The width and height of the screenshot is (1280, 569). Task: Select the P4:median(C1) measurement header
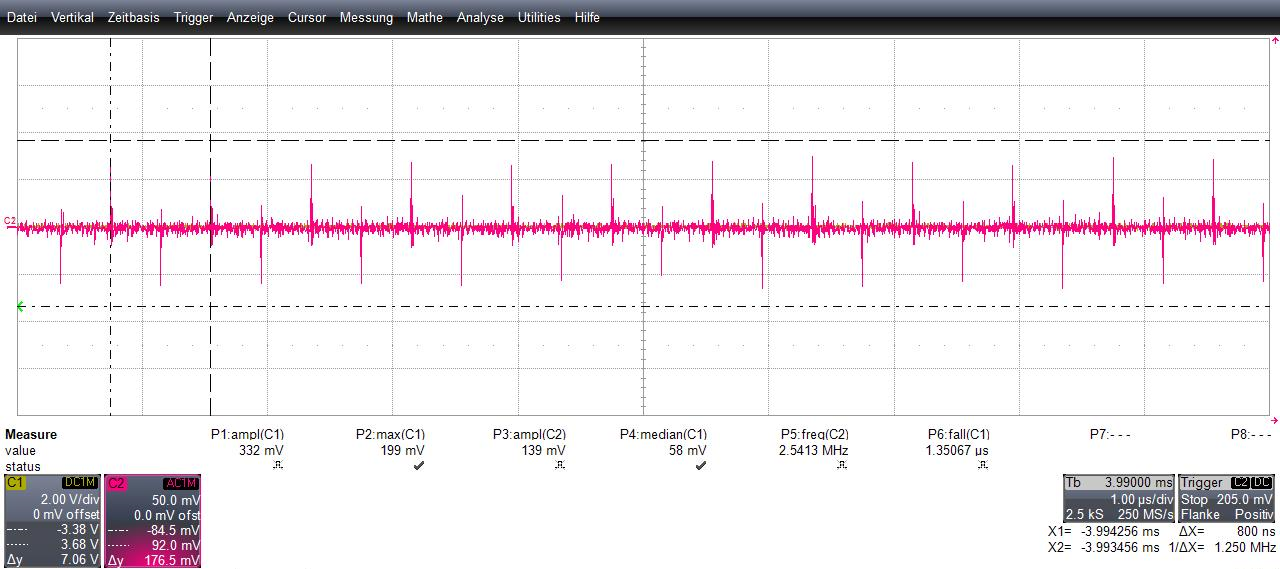[x=663, y=435]
